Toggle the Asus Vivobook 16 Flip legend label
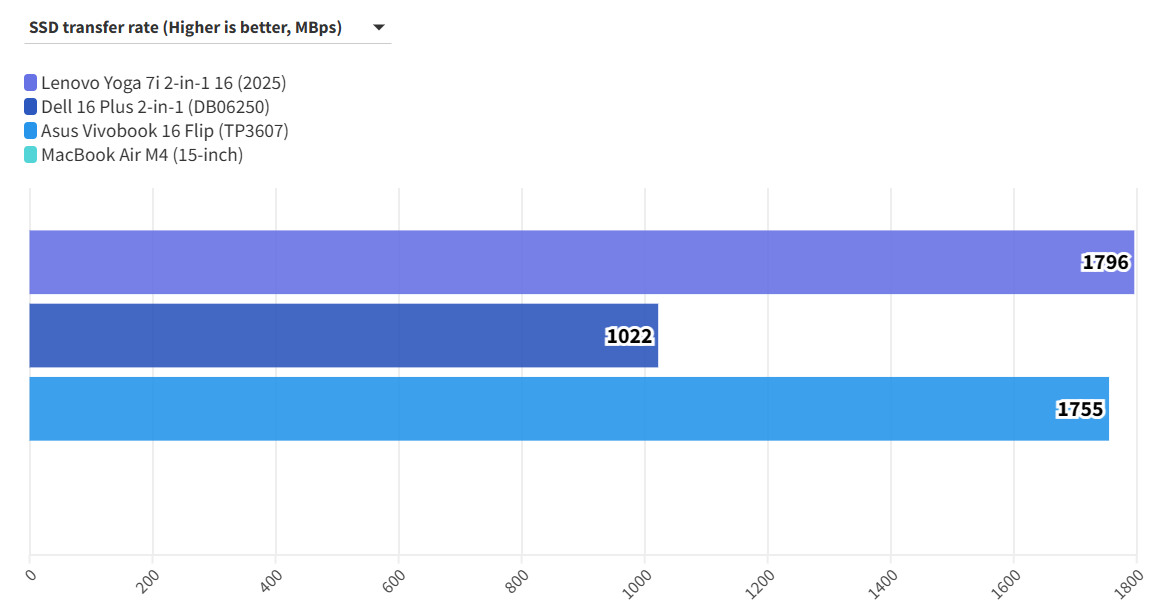1167x613 pixels. click(164, 131)
